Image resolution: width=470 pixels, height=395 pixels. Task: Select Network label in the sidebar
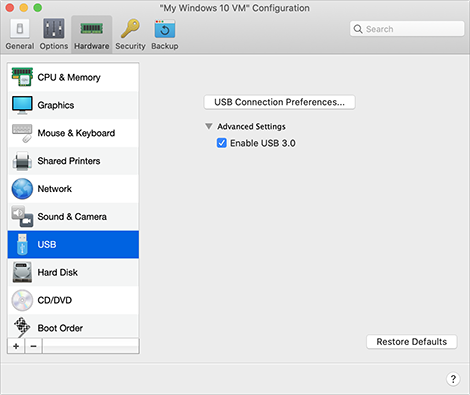(x=55, y=189)
